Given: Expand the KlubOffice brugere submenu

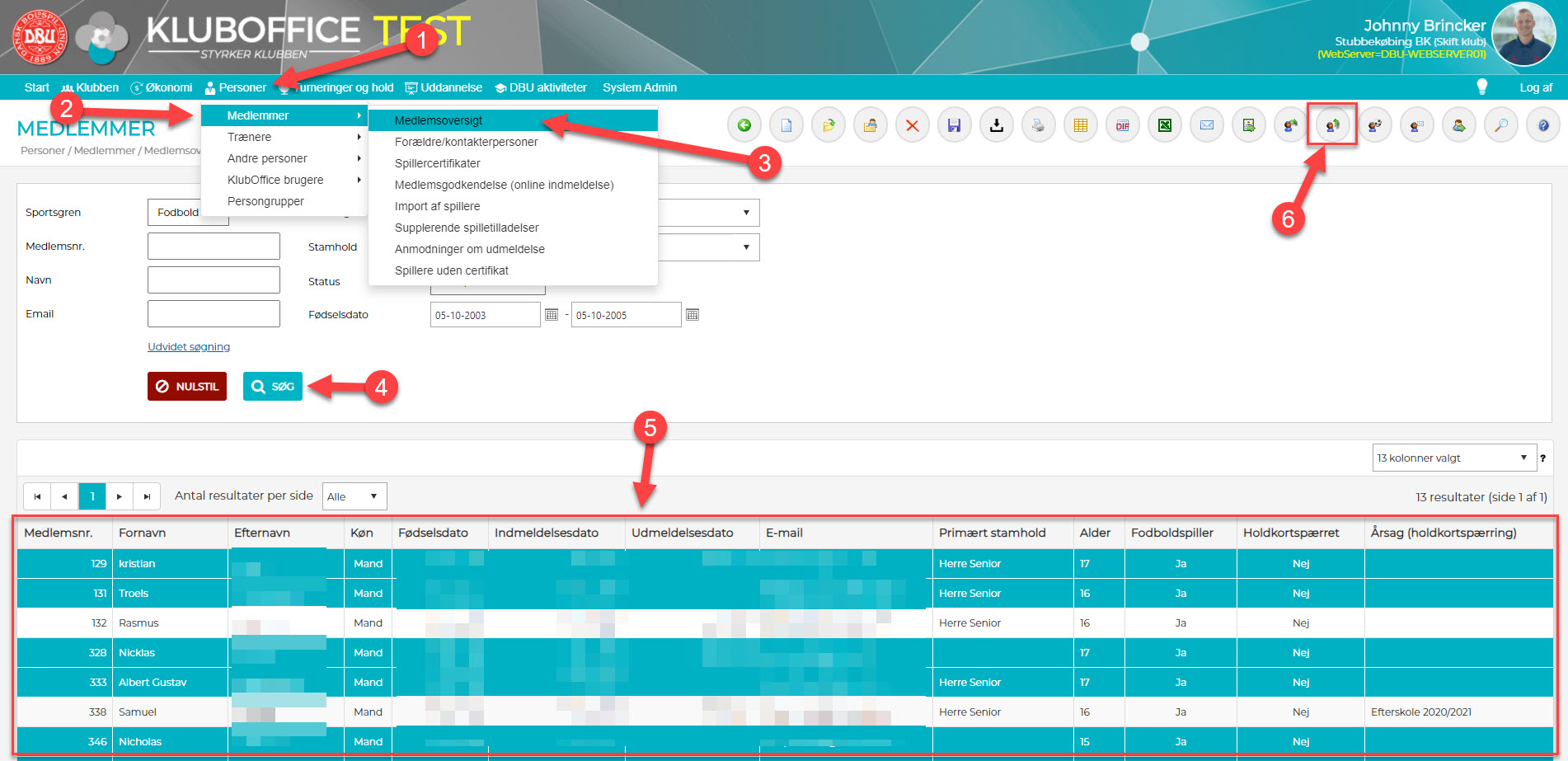Looking at the screenshot, I should [284, 180].
